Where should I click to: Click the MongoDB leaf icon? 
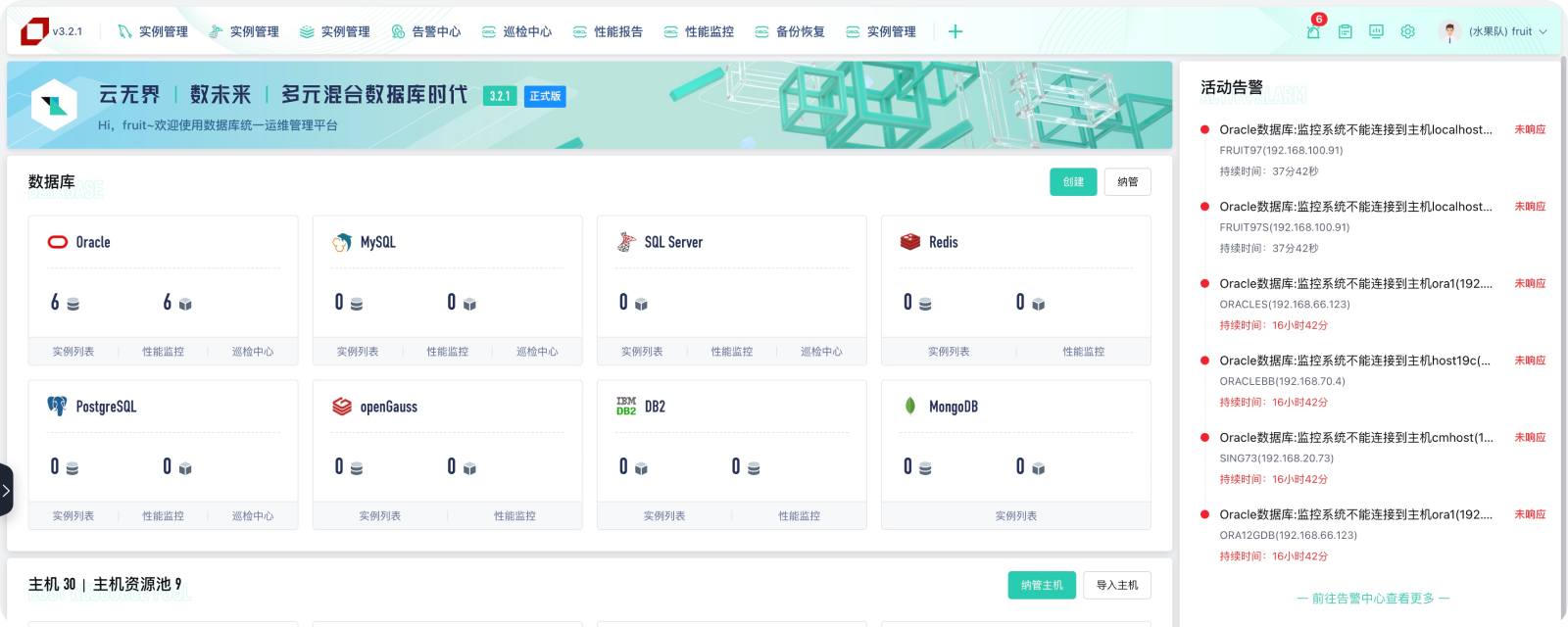[x=910, y=407]
